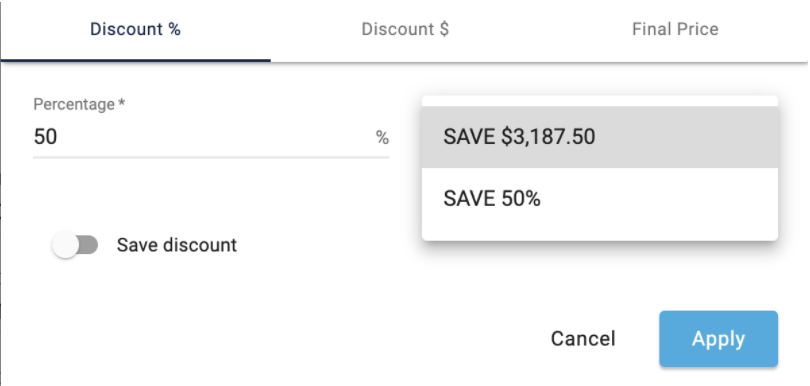Click the required asterisk next to Percentage
This screenshot has width=810, height=386.
pos(121,103)
